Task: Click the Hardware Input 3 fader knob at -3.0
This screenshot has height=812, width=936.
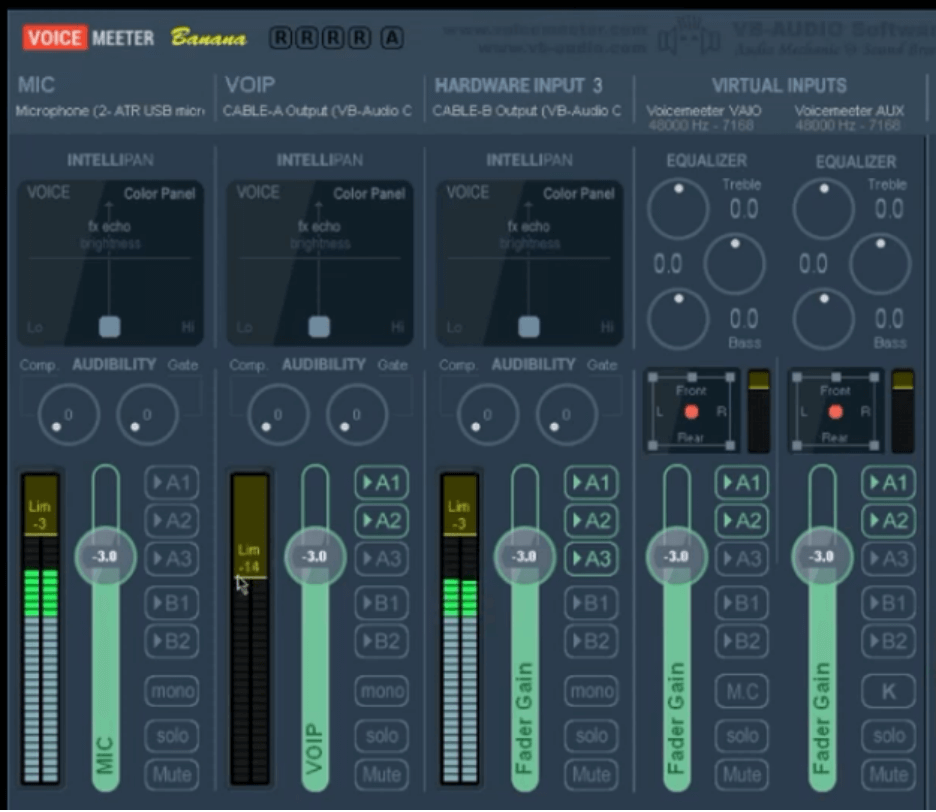Action: click(x=524, y=556)
